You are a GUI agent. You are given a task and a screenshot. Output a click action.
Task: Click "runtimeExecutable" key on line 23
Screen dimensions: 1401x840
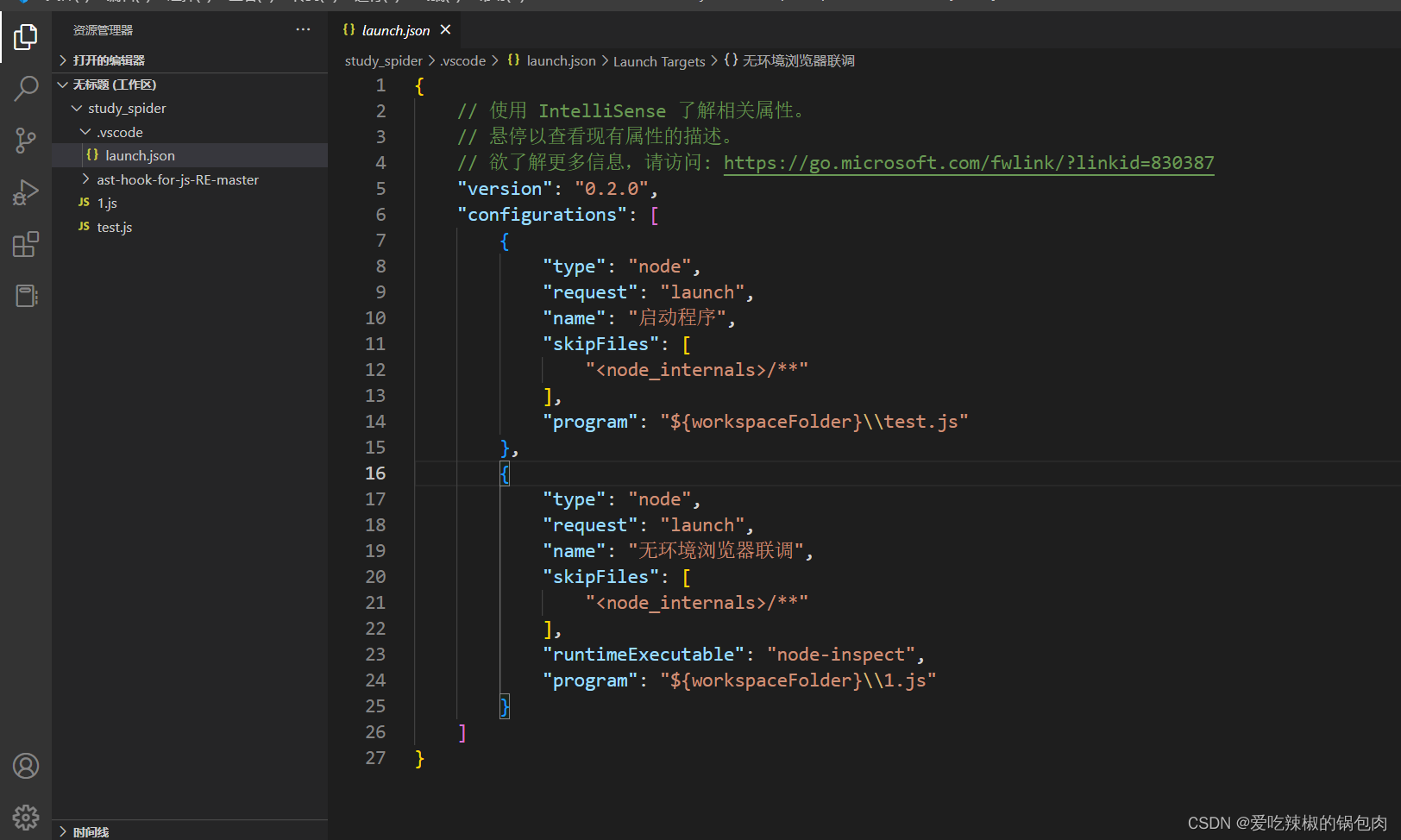tap(644, 655)
